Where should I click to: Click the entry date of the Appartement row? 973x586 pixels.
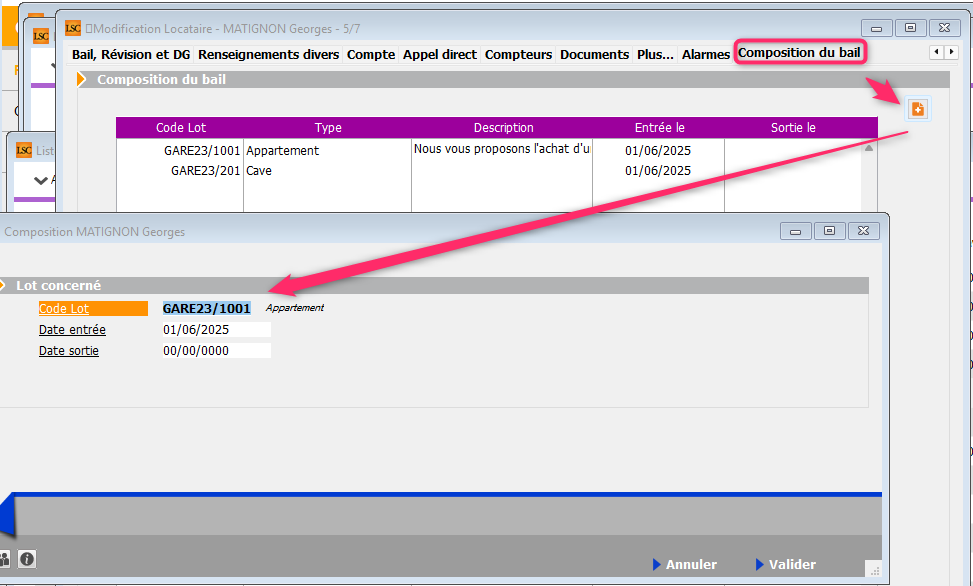click(x=658, y=151)
